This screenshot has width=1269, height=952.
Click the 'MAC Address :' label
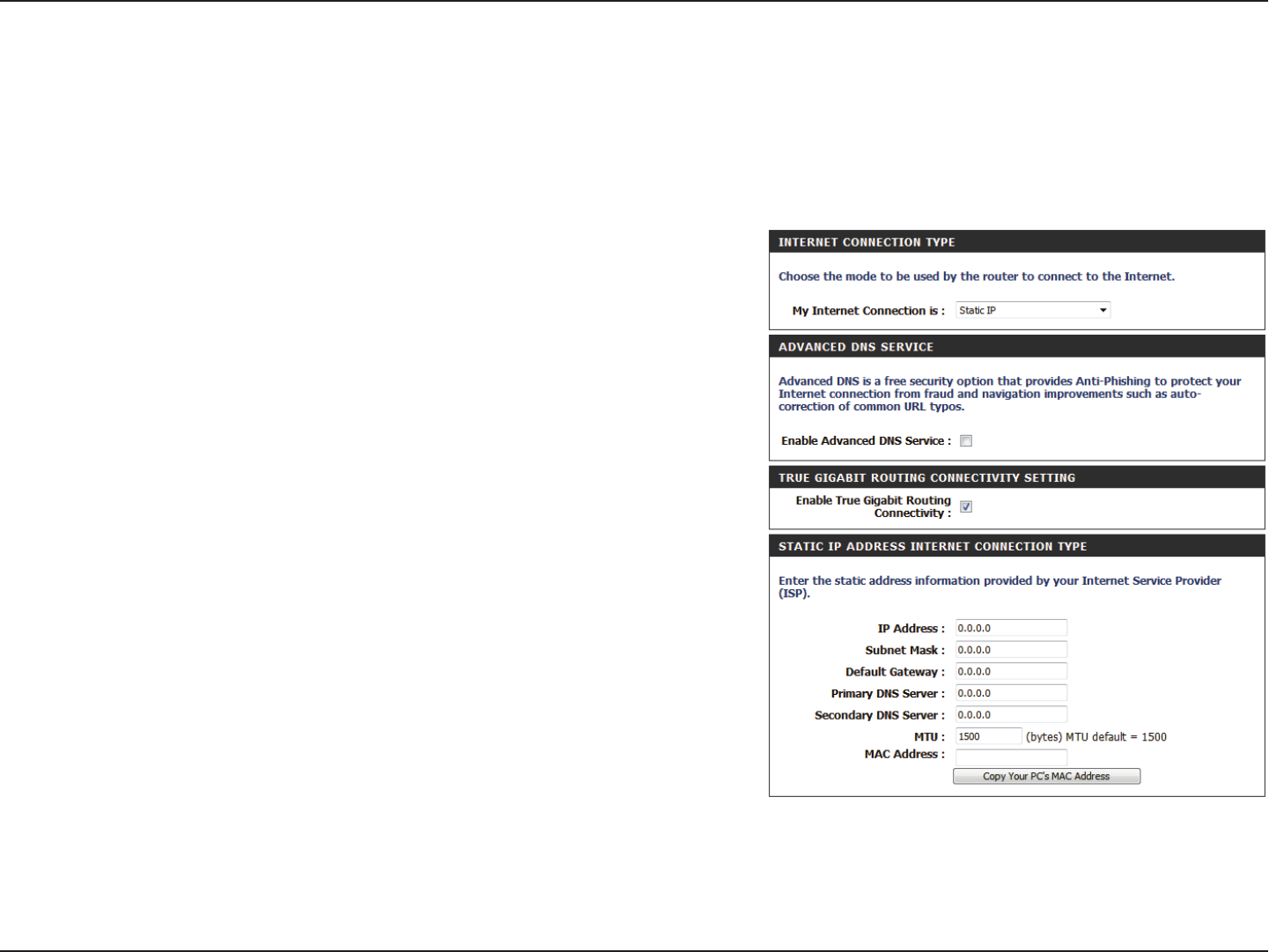point(904,755)
